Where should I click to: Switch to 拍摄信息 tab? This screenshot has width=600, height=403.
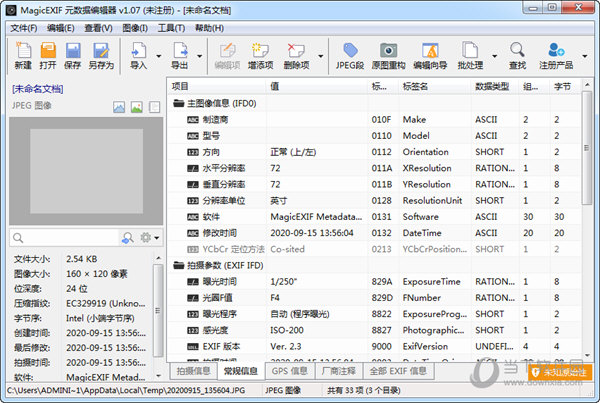[193, 371]
